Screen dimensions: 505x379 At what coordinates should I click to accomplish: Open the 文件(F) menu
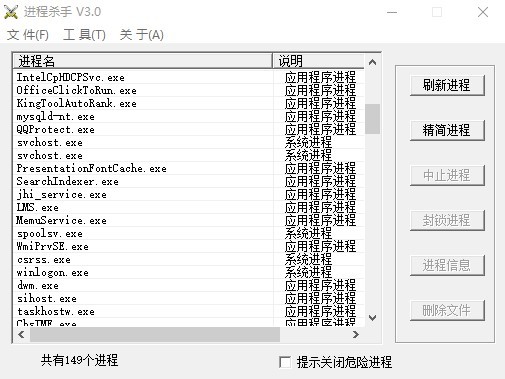coord(28,35)
